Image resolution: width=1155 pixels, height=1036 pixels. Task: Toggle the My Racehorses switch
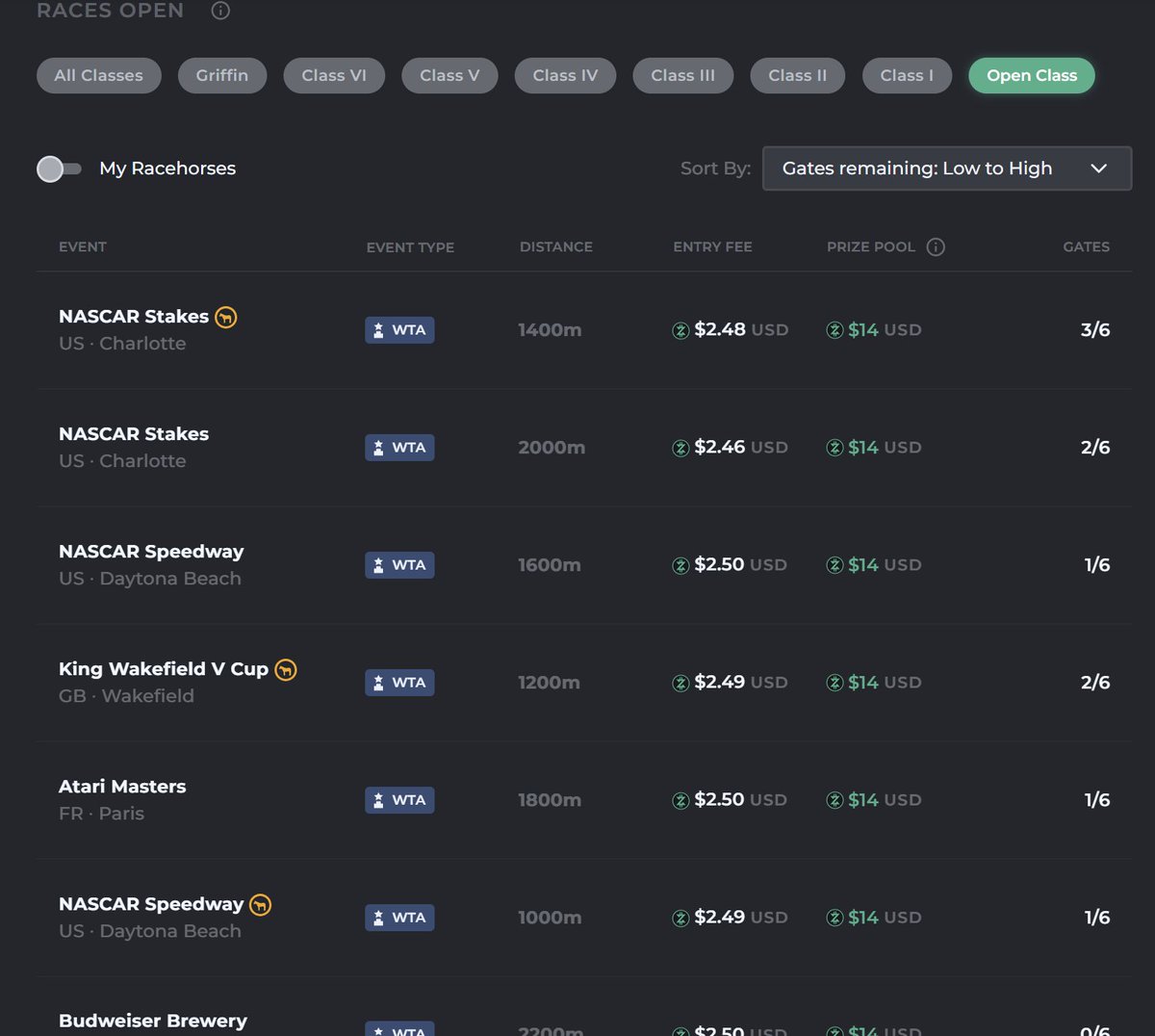tap(59, 168)
